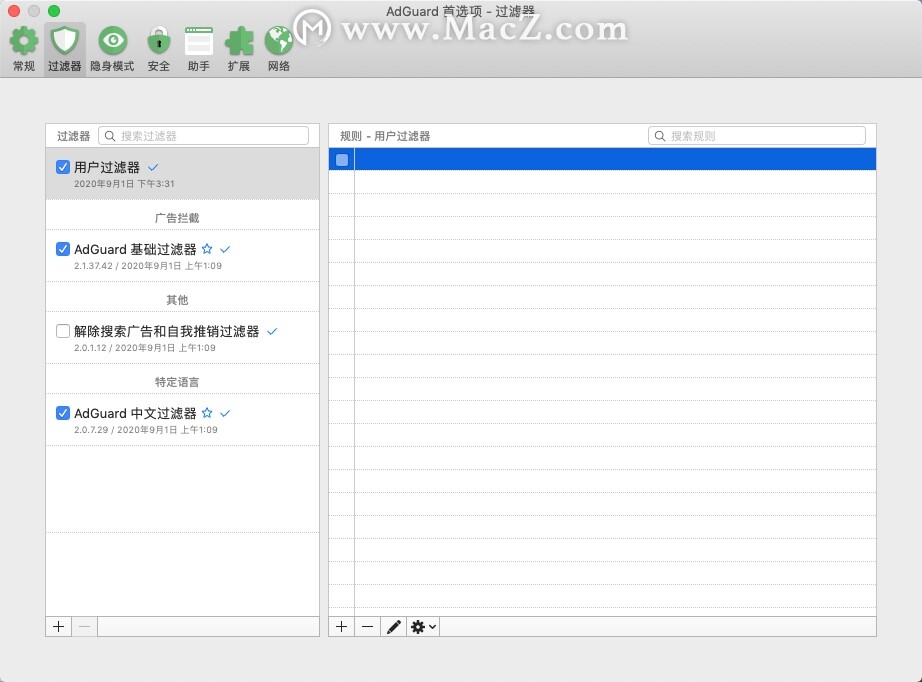The width and height of the screenshot is (922, 682).
Task: Open the 常规 general preferences tab
Action: click(x=24, y=49)
